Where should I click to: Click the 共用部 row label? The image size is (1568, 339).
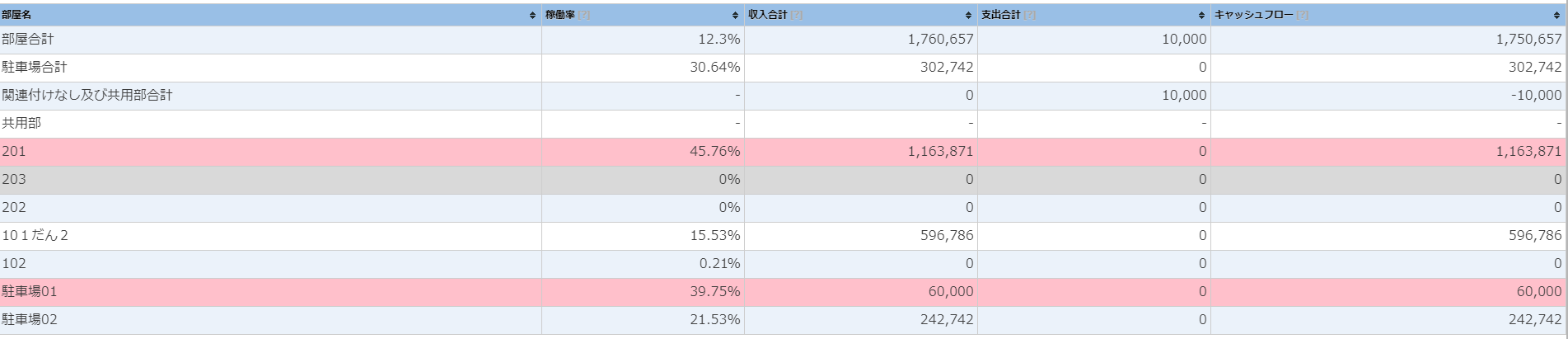[21, 124]
